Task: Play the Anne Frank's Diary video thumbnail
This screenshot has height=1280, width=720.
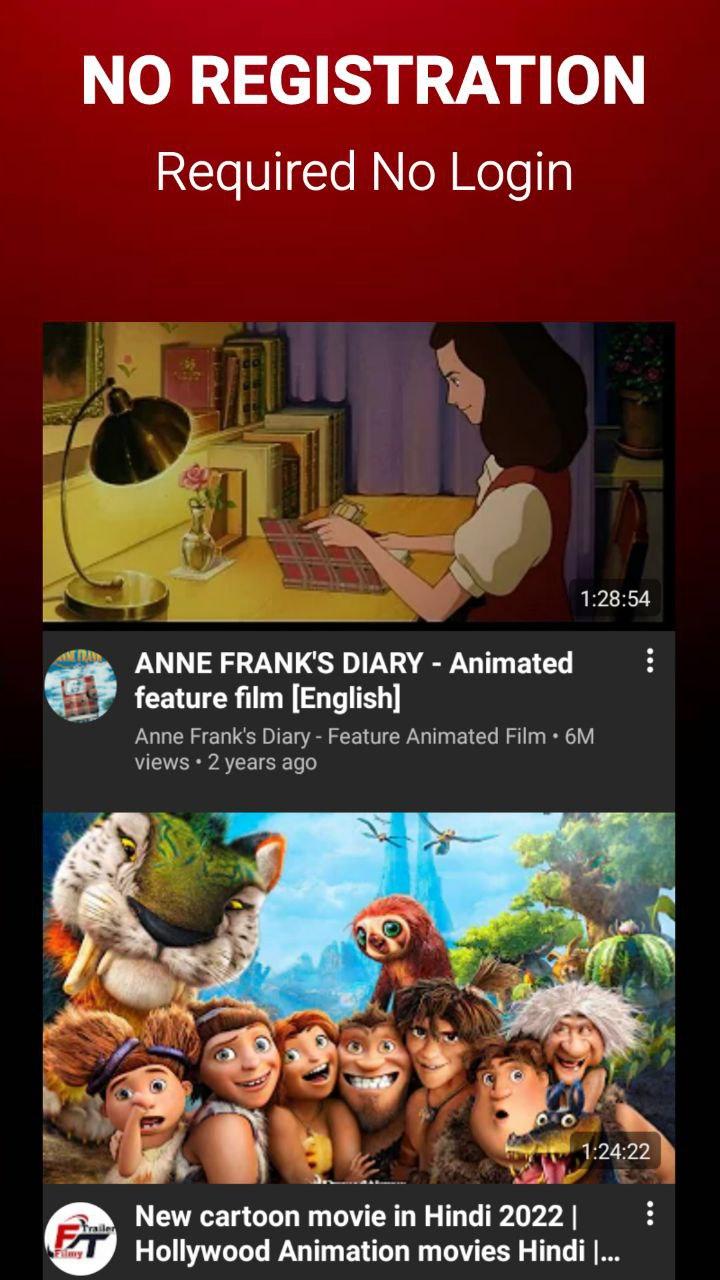Action: (x=359, y=472)
